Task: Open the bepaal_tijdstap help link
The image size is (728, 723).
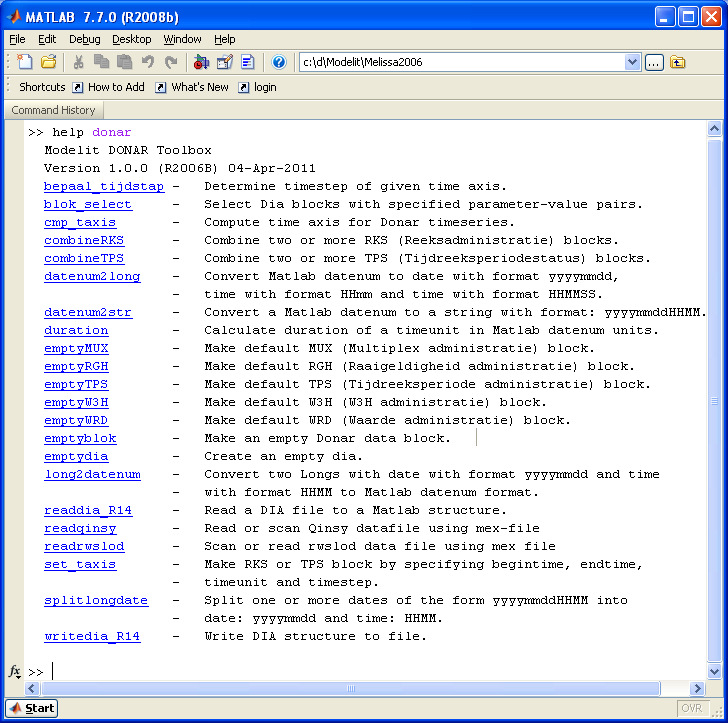Action: coord(104,186)
